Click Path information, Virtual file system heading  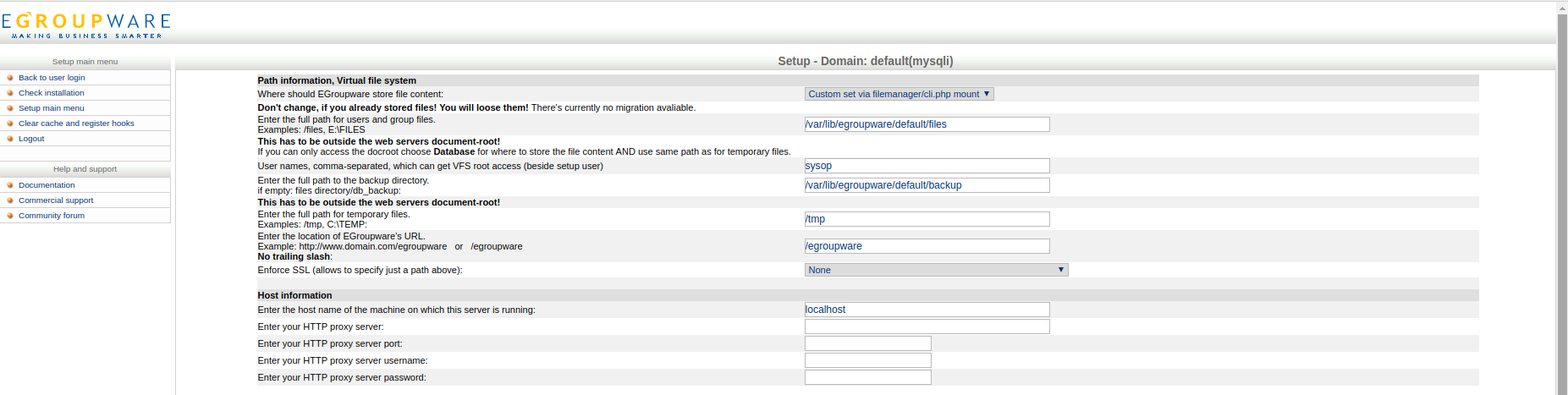(337, 80)
